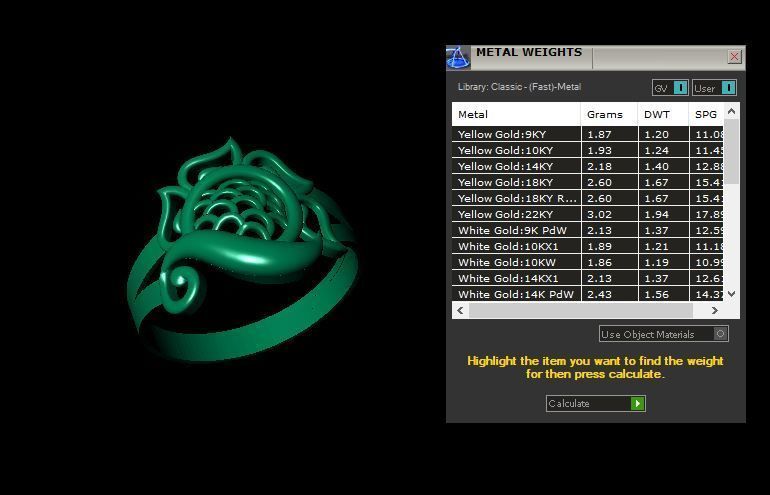The image size is (770, 495).
Task: Click the 1.89 grams value
Action: click(x=599, y=247)
